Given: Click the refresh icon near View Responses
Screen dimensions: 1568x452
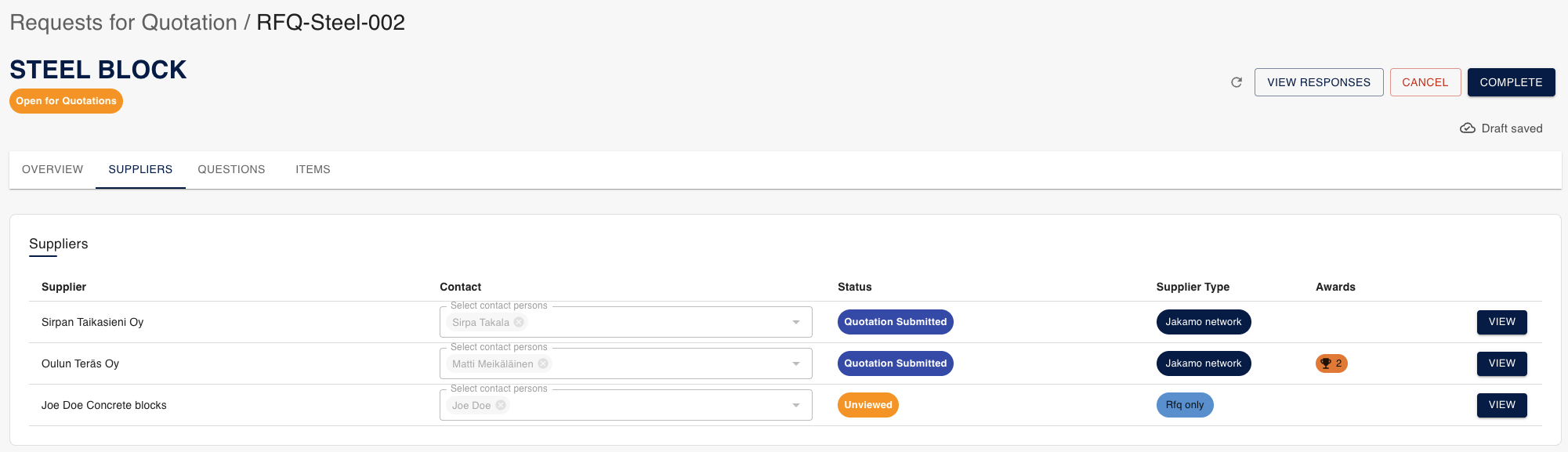Looking at the screenshot, I should pyautogui.click(x=1237, y=82).
